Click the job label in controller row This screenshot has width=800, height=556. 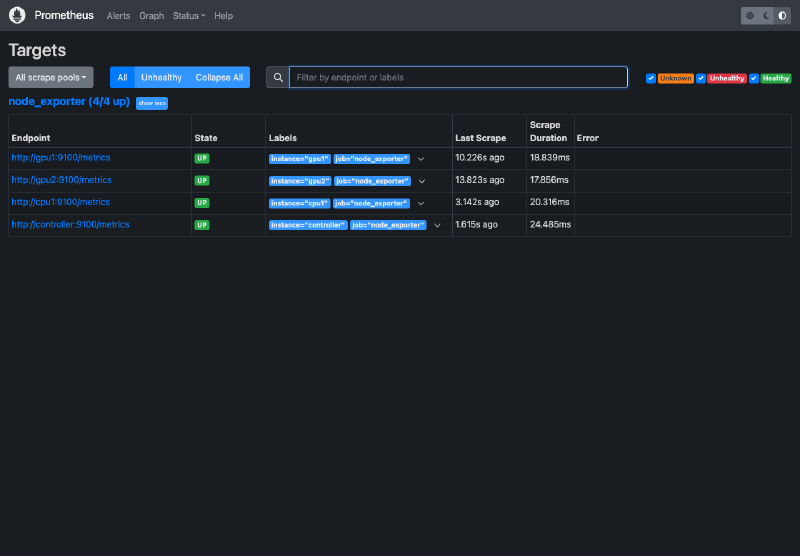(x=388, y=225)
